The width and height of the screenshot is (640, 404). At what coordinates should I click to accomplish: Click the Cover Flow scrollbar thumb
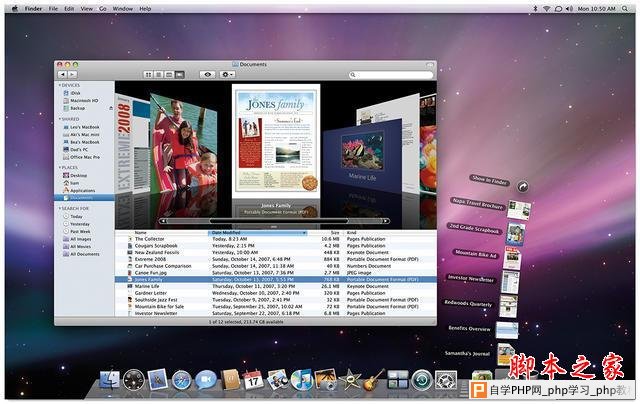click(x=278, y=221)
